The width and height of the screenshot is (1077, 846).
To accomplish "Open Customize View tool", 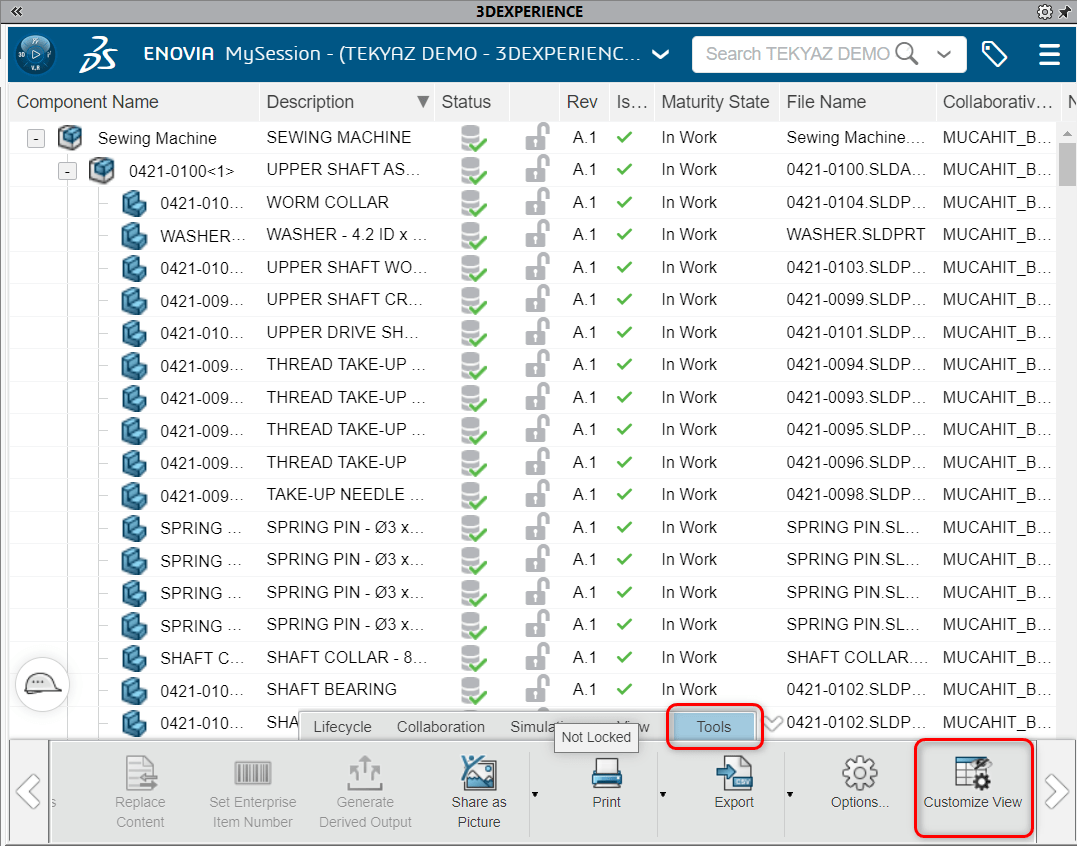I will [x=973, y=783].
